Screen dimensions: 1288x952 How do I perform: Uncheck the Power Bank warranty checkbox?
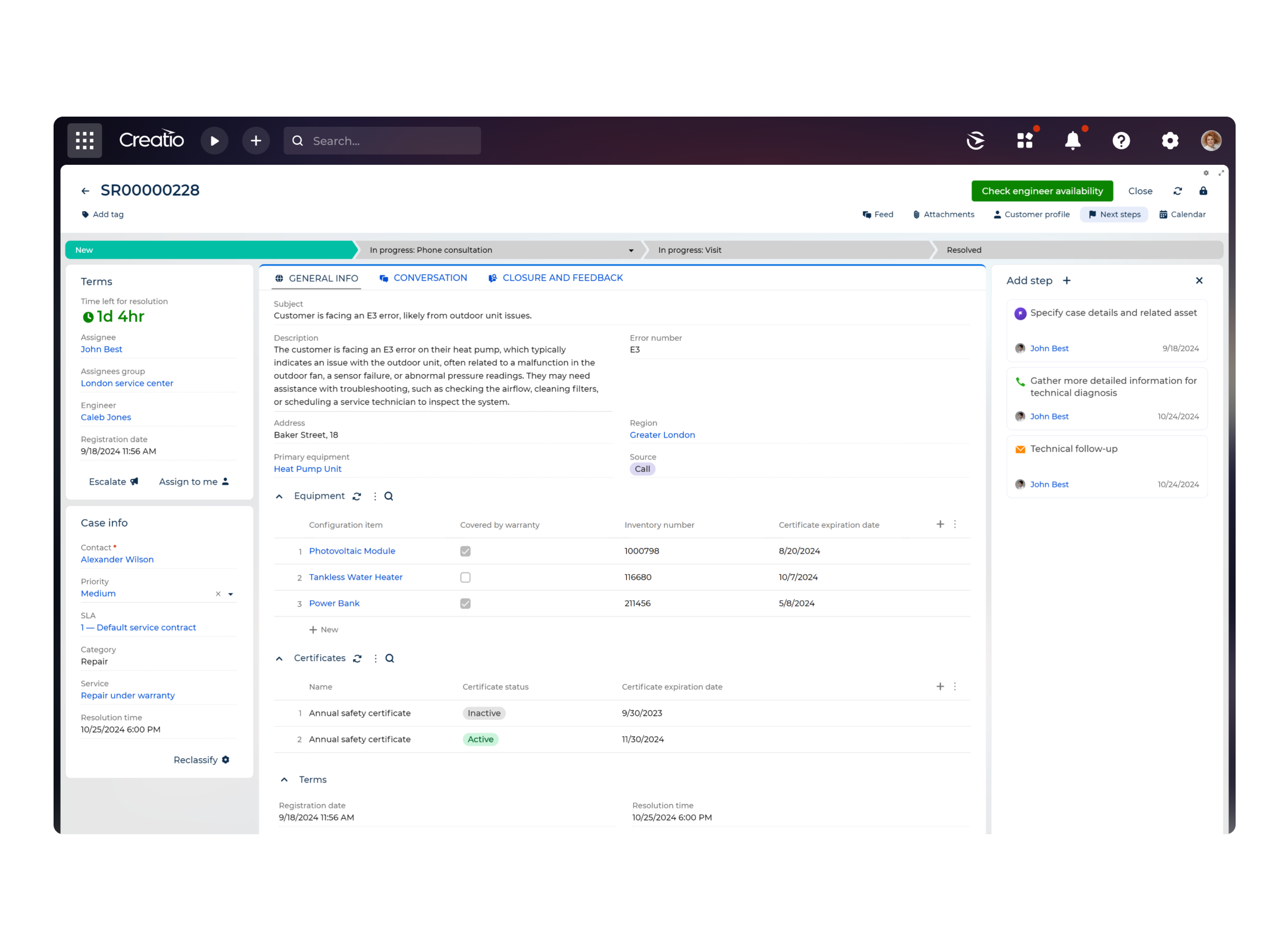pyautogui.click(x=465, y=603)
